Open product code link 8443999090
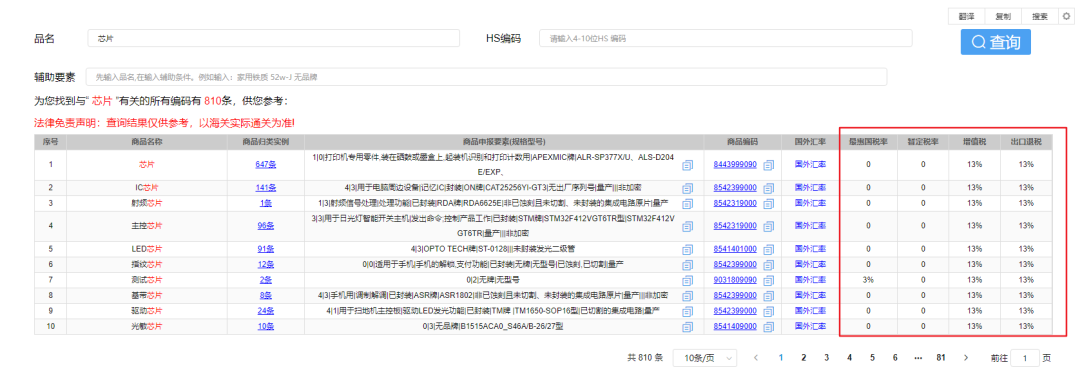The image size is (1080, 376). pos(735,165)
